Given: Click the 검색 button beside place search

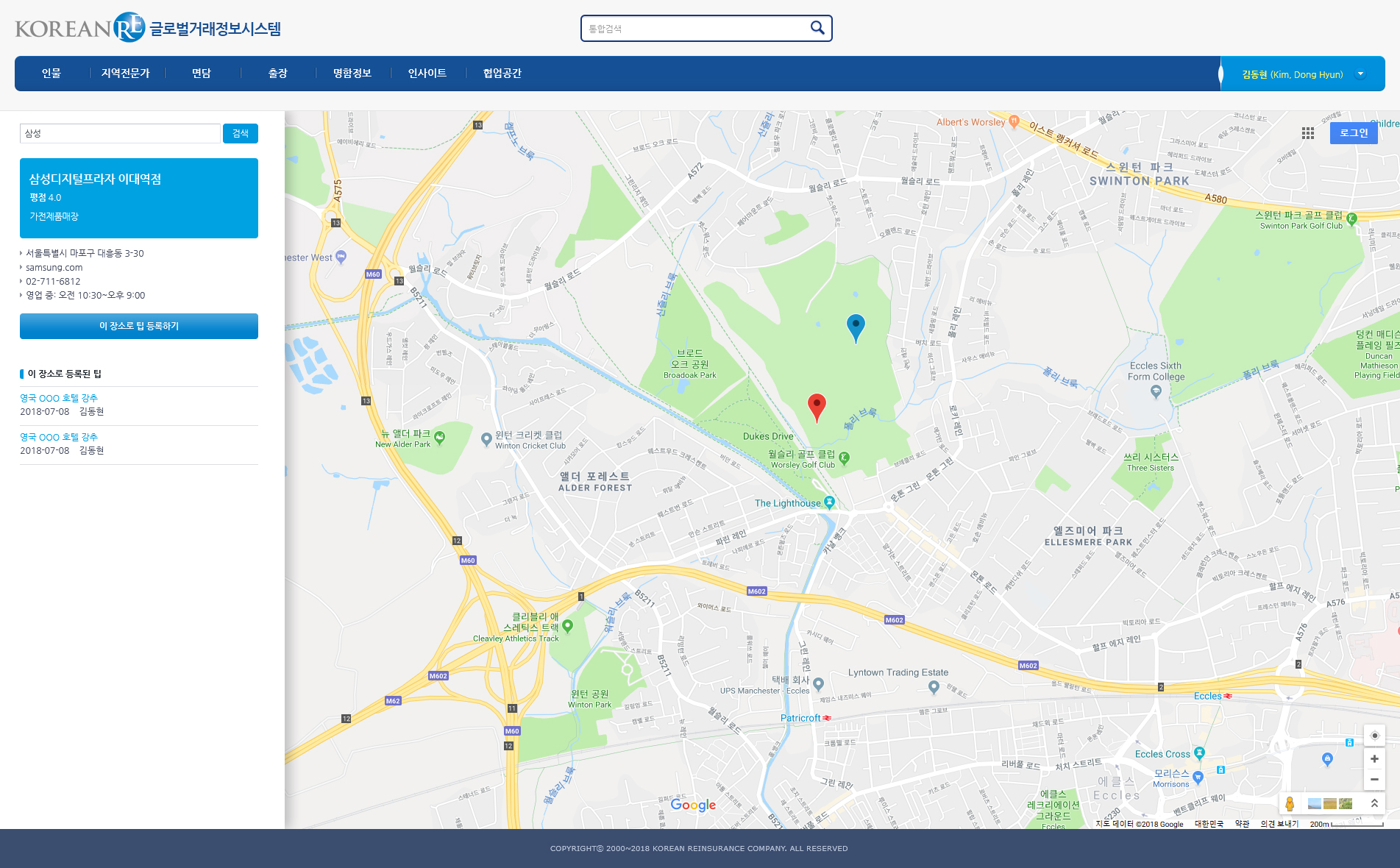Looking at the screenshot, I should (x=241, y=133).
